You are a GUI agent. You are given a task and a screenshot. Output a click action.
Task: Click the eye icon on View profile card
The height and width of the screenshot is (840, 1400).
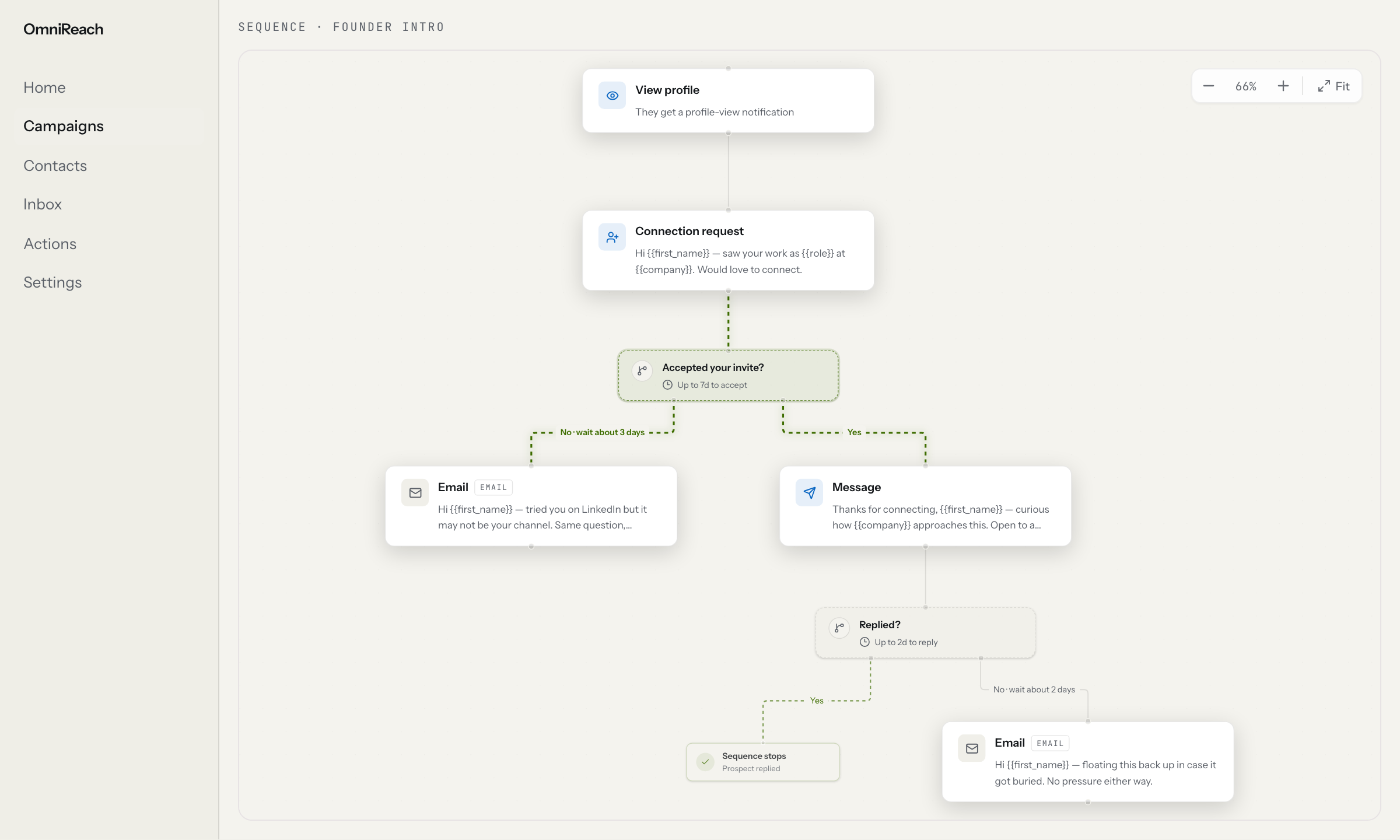[612, 96]
